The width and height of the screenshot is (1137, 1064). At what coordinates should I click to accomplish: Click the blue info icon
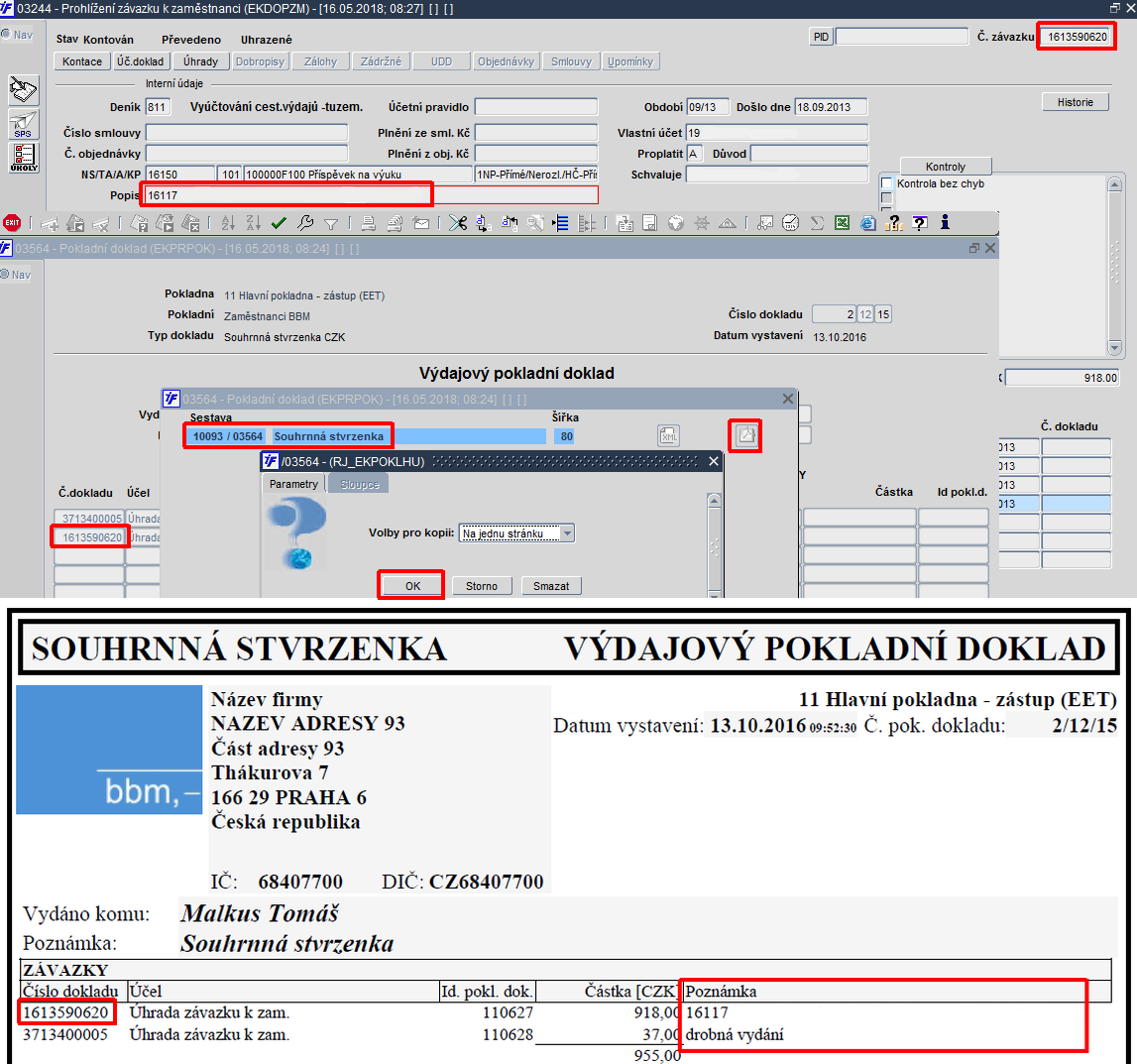pyautogui.click(x=945, y=222)
